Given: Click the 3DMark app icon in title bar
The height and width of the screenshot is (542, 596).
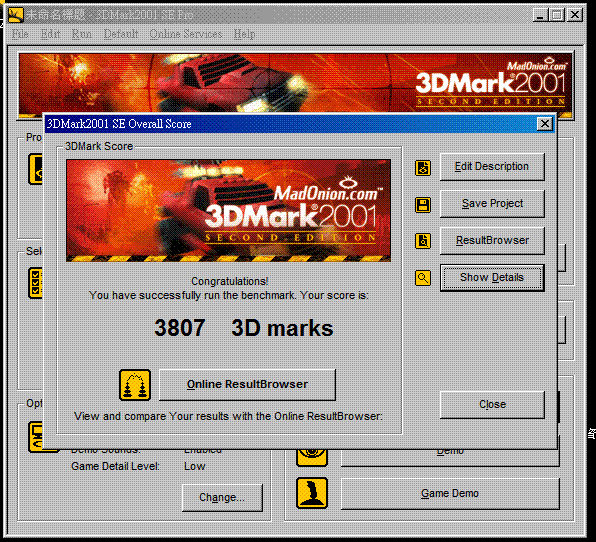Looking at the screenshot, I should (x=16, y=15).
